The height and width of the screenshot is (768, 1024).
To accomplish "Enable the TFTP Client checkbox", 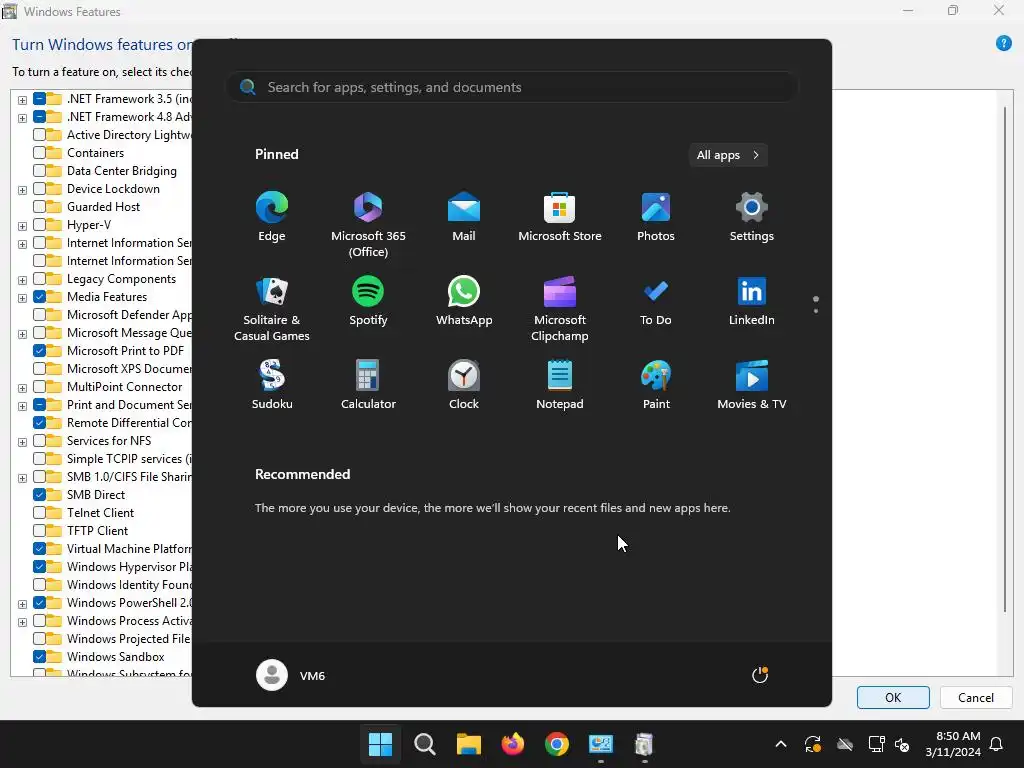I will (x=39, y=530).
